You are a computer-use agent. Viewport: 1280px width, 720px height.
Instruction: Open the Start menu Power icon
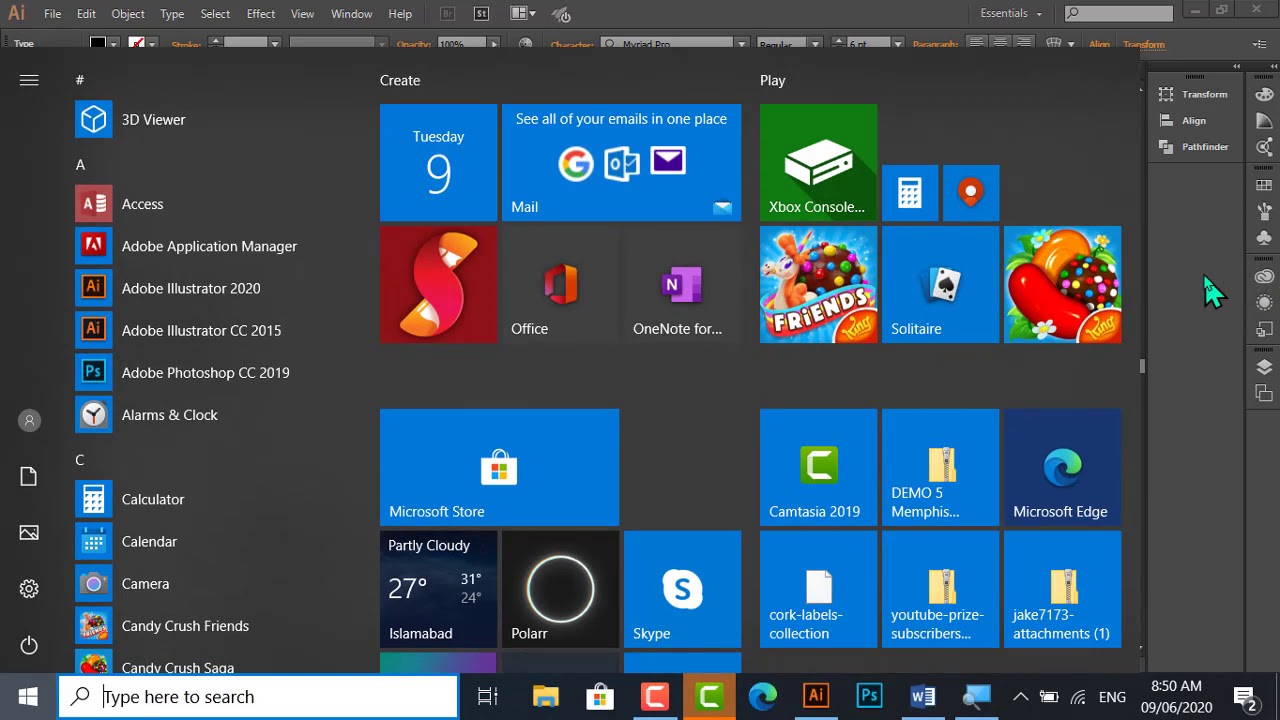[29, 645]
